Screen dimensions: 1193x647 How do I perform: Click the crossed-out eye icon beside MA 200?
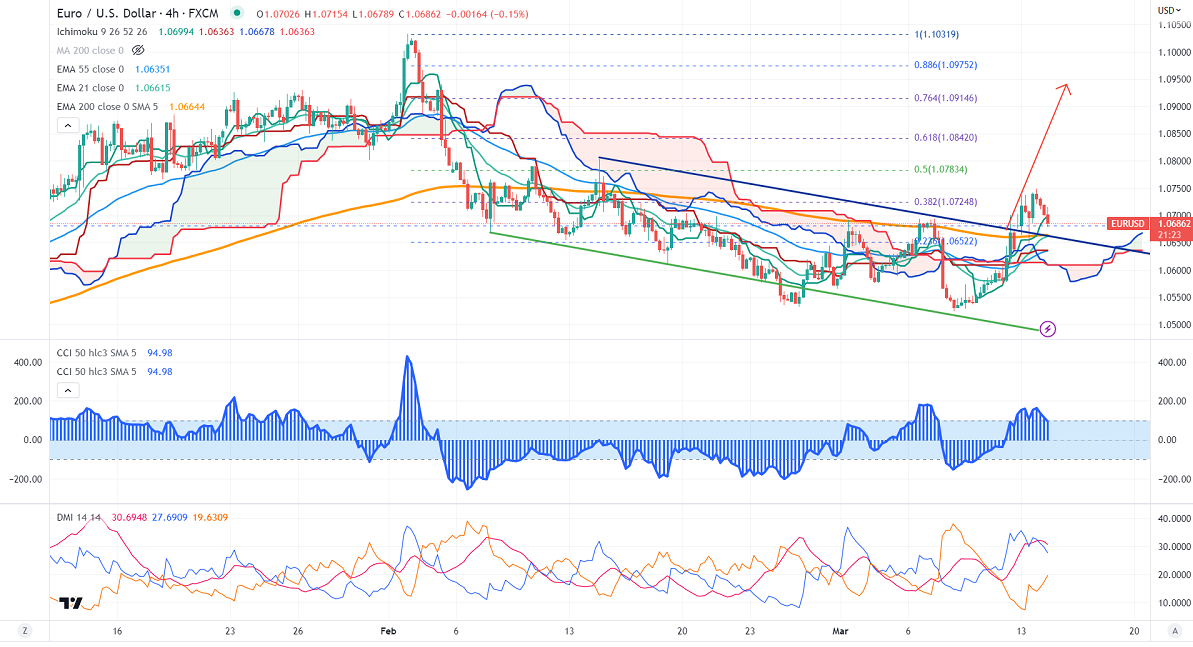138,49
